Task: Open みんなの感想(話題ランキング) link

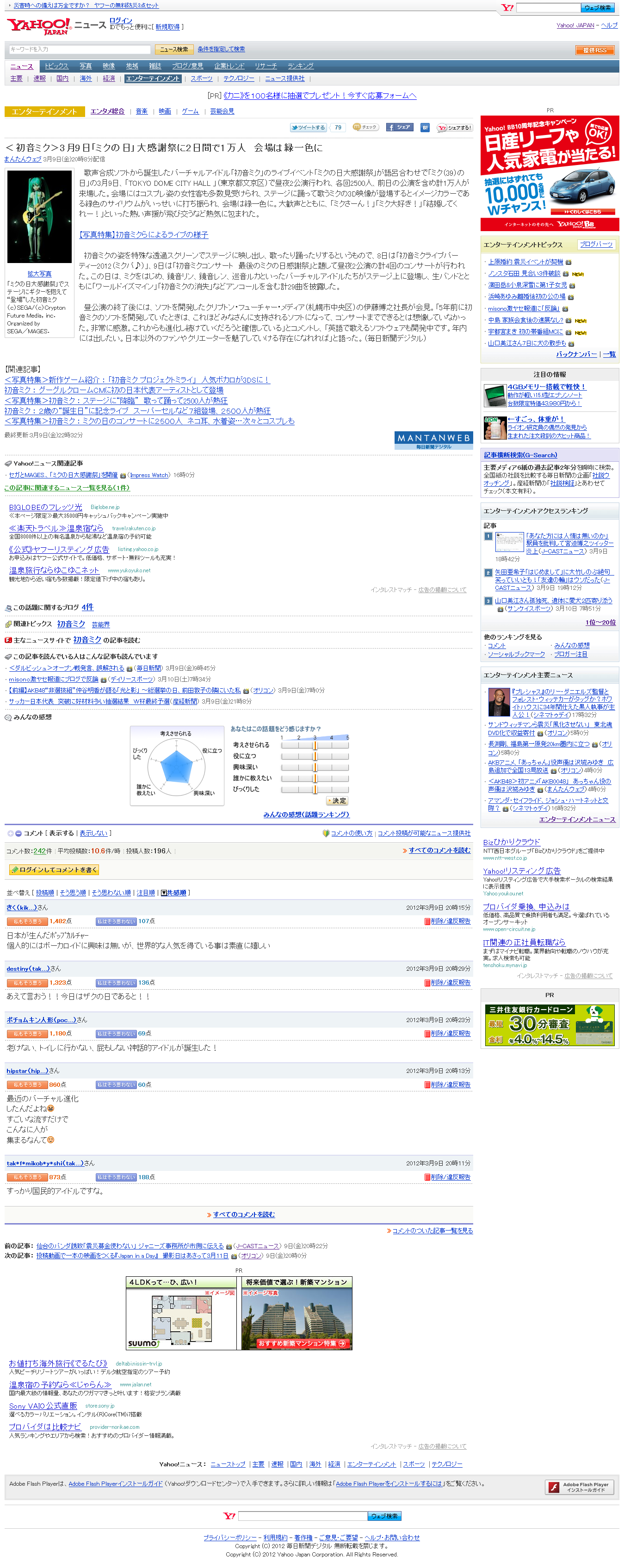Action: (306, 815)
